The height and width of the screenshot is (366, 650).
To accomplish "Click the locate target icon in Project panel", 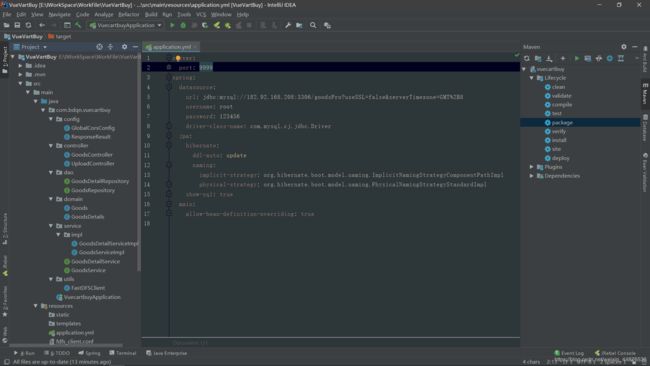I will pos(99,47).
